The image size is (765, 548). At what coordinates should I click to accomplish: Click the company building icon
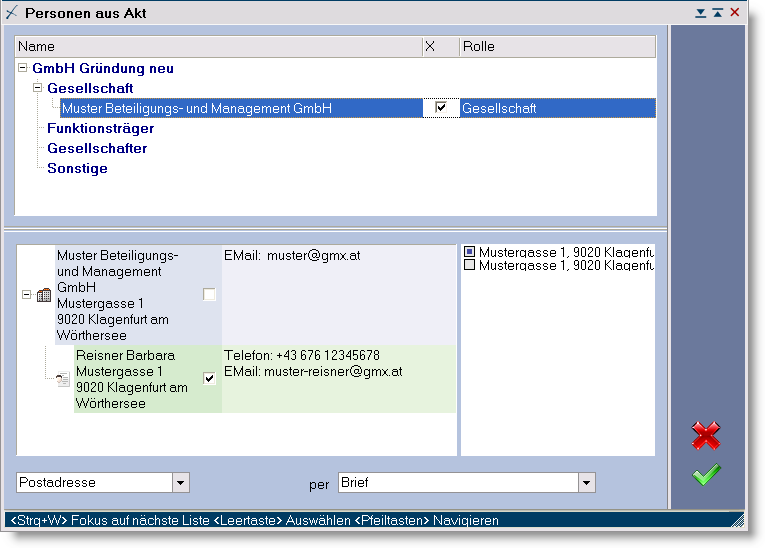(43, 295)
